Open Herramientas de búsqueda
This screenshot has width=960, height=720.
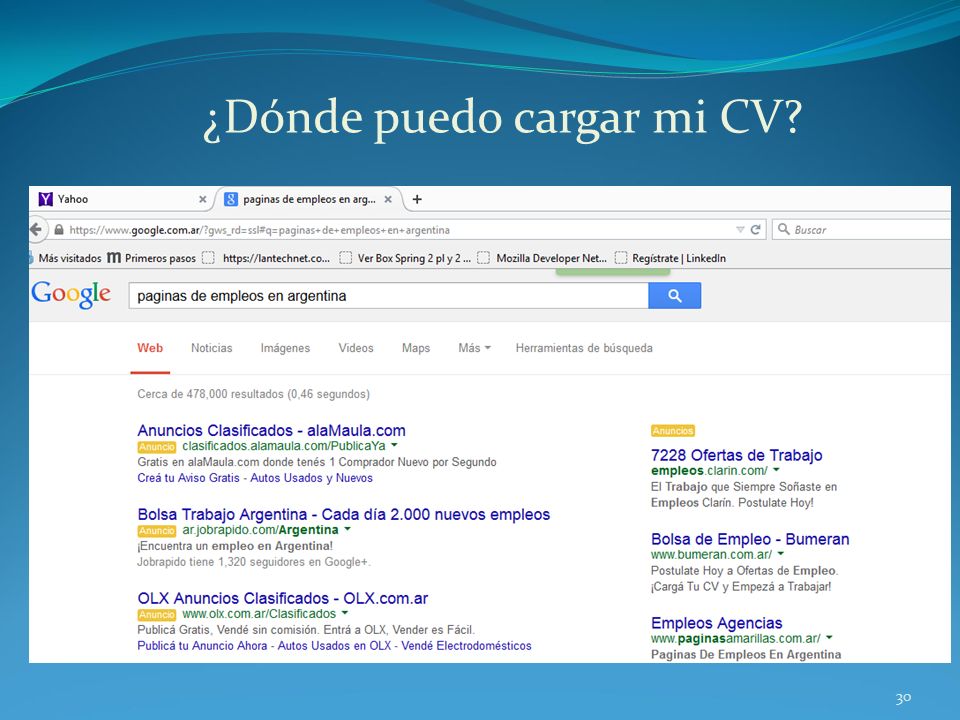click(x=584, y=348)
